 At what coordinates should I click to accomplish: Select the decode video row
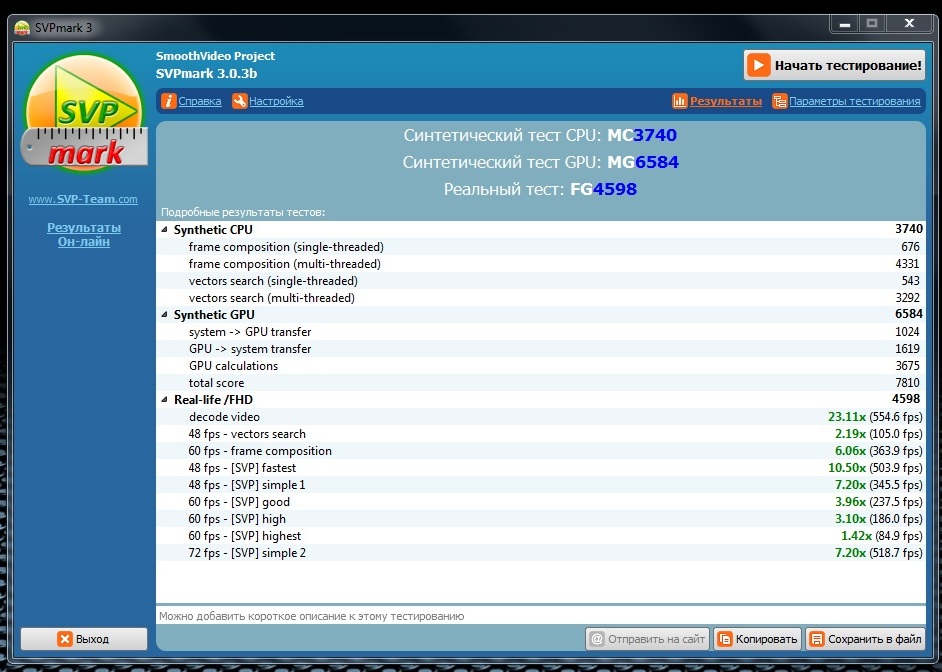[x=541, y=417]
